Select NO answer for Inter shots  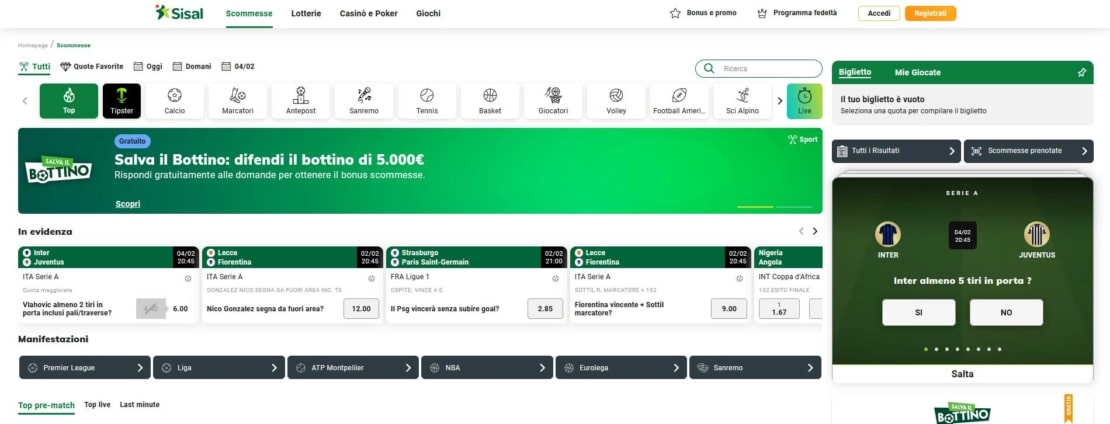(1006, 312)
